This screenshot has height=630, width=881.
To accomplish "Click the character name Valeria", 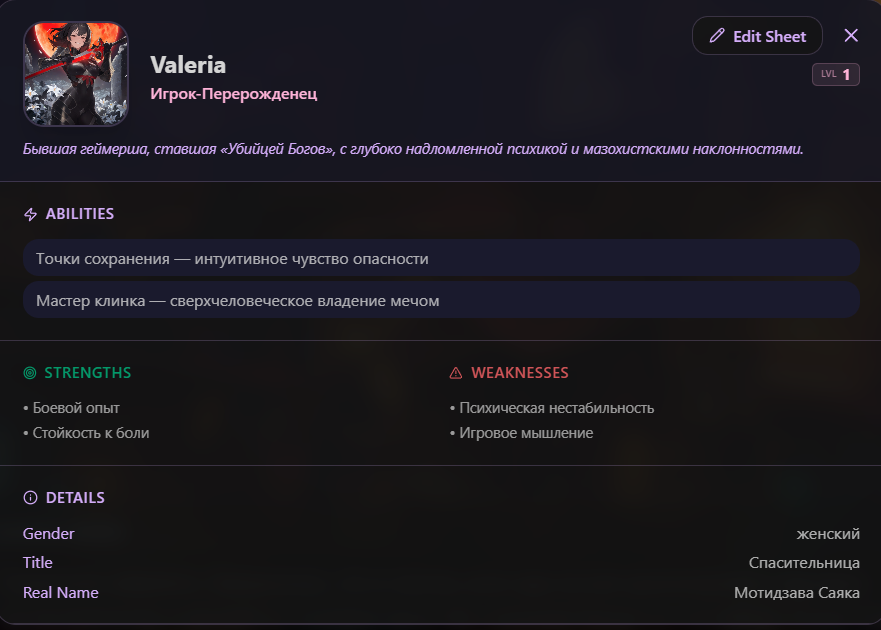I will click(188, 65).
